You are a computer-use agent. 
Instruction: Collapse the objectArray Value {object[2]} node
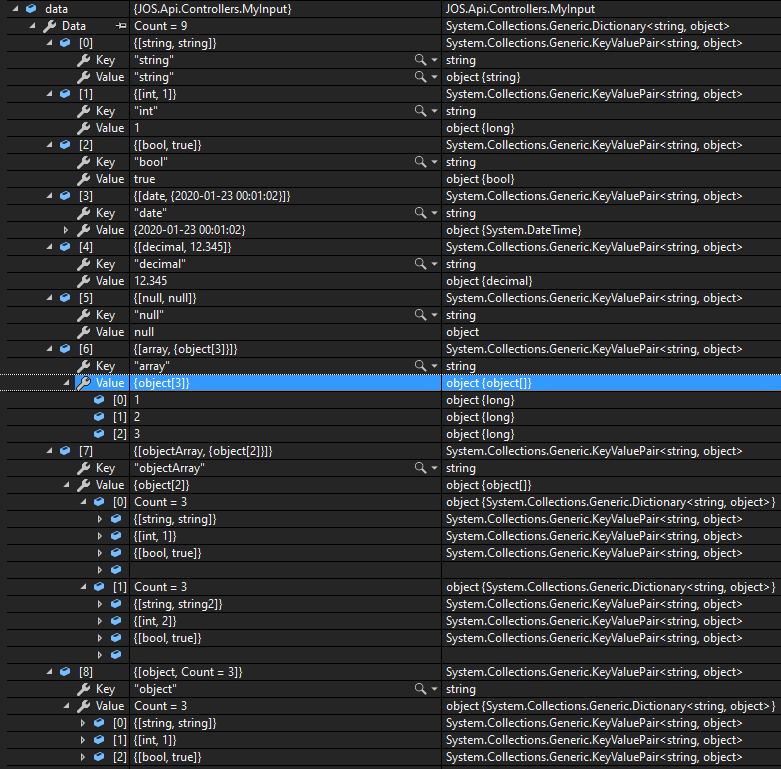pyautogui.click(x=66, y=485)
